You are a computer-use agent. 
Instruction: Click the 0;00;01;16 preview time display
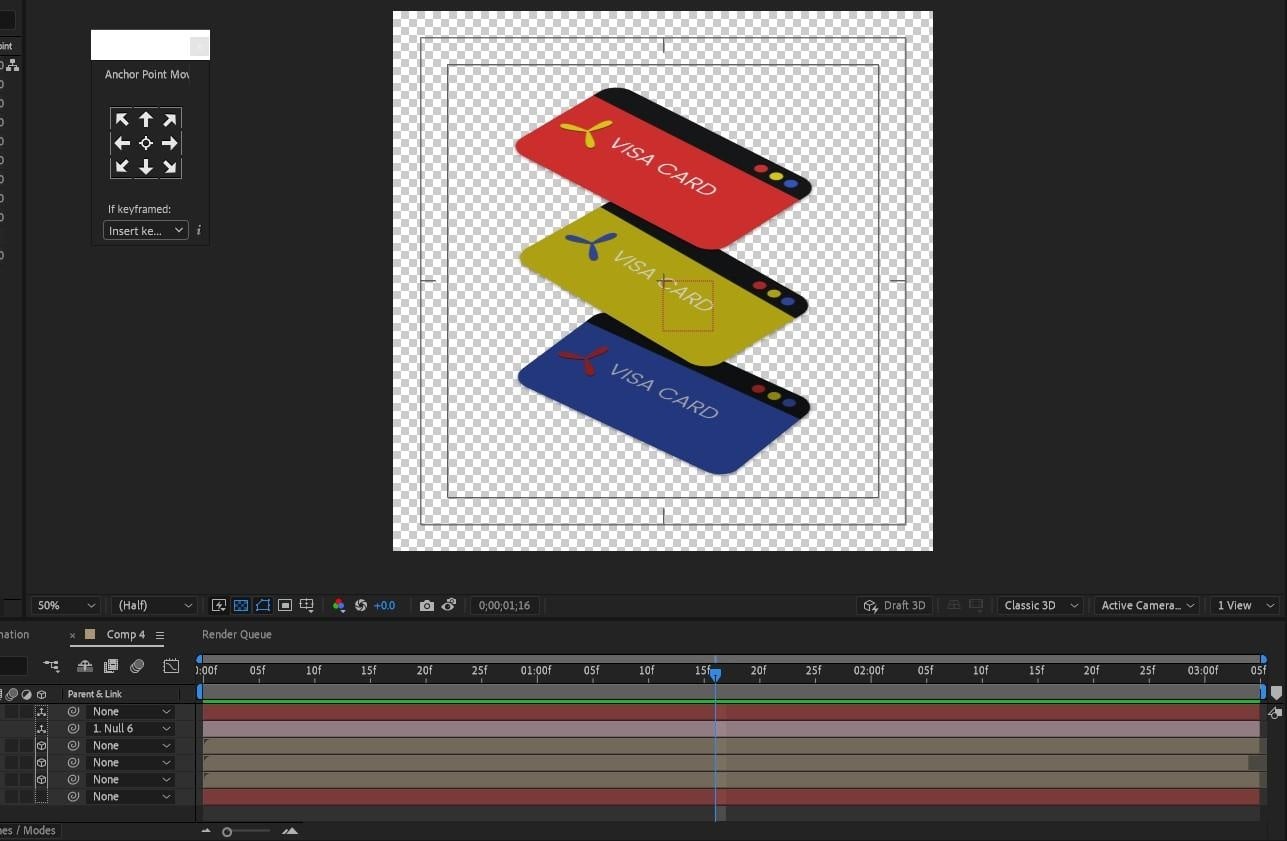pyautogui.click(x=505, y=605)
